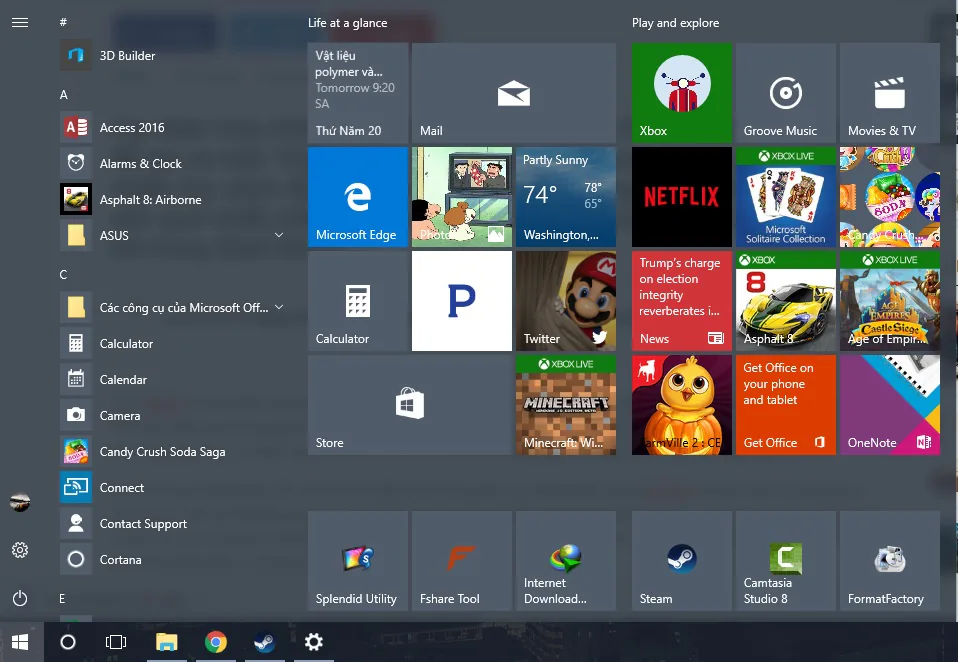Switch to Steam on the taskbar

click(265, 642)
